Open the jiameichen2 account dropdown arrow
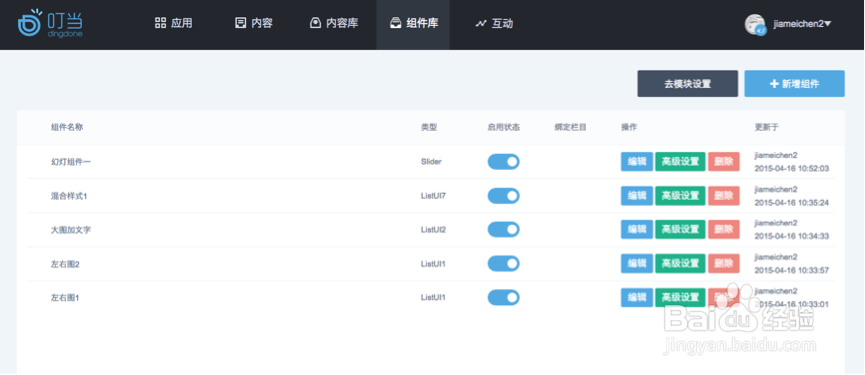This screenshot has width=865, height=375. [827, 24]
